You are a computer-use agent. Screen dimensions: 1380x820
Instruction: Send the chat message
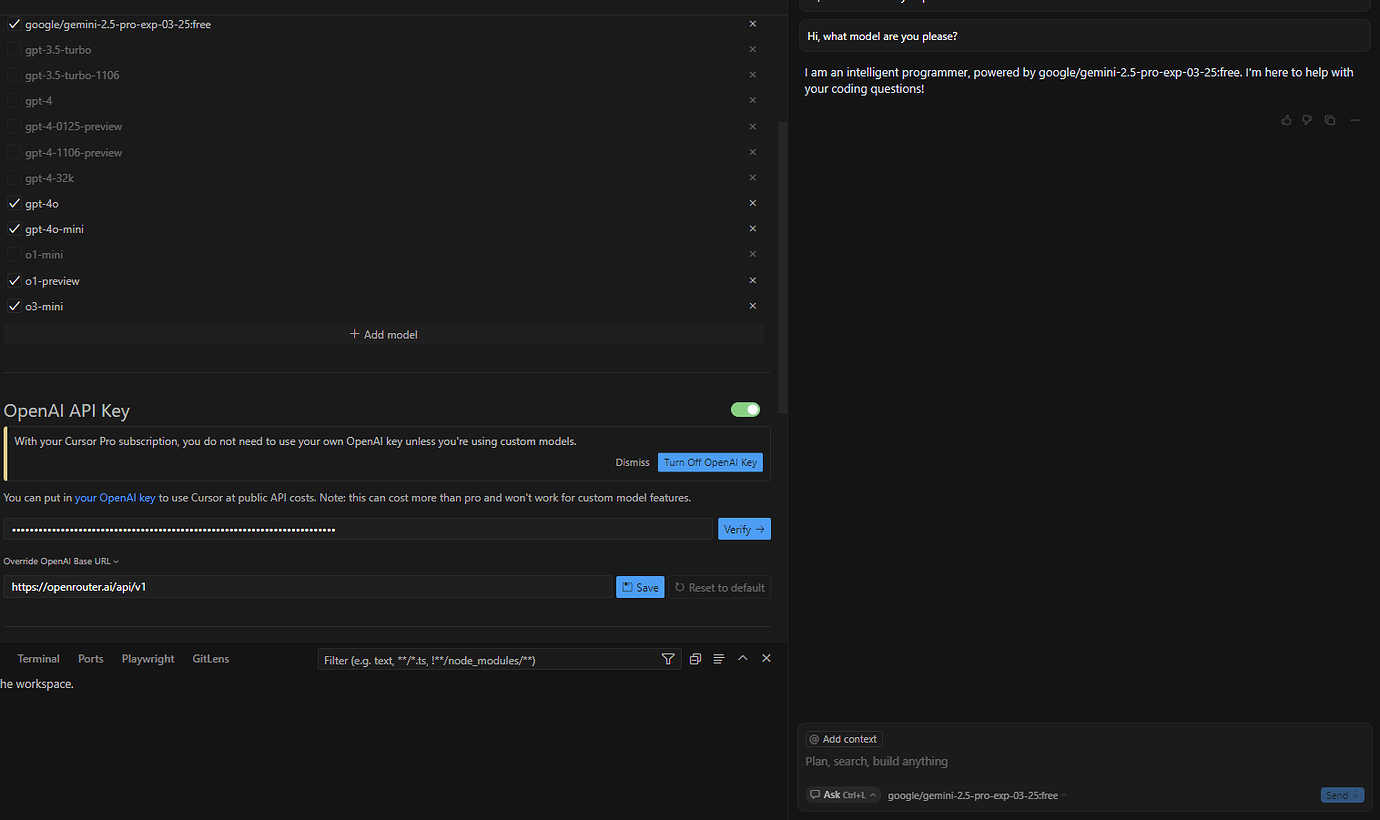[x=1342, y=795]
